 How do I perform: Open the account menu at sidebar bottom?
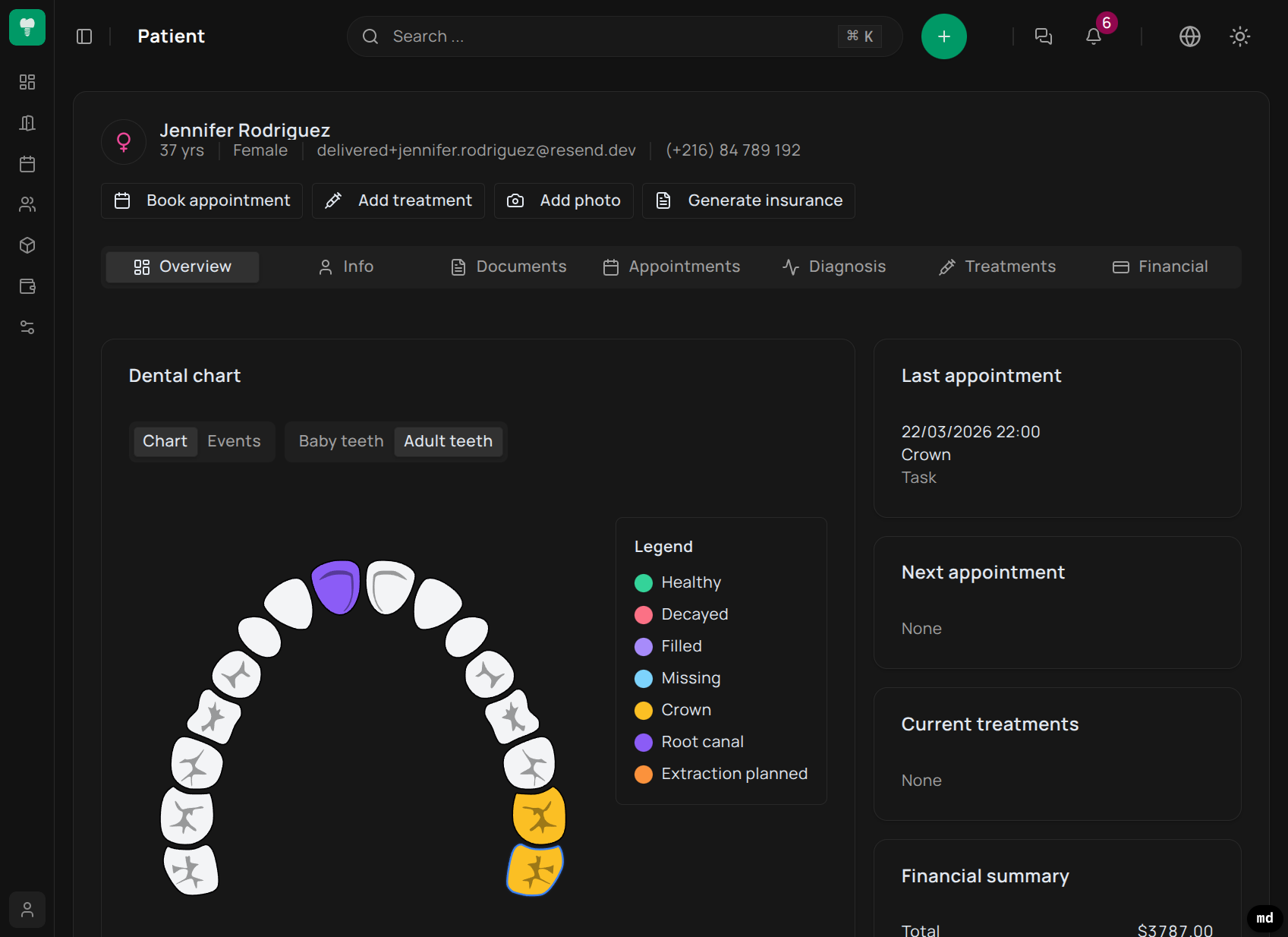click(x=27, y=909)
